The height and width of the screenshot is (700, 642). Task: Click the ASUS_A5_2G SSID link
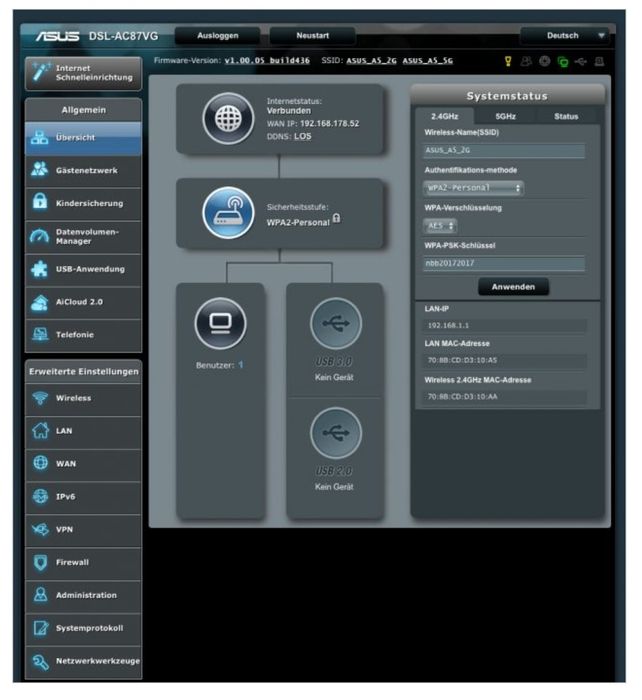(371, 61)
